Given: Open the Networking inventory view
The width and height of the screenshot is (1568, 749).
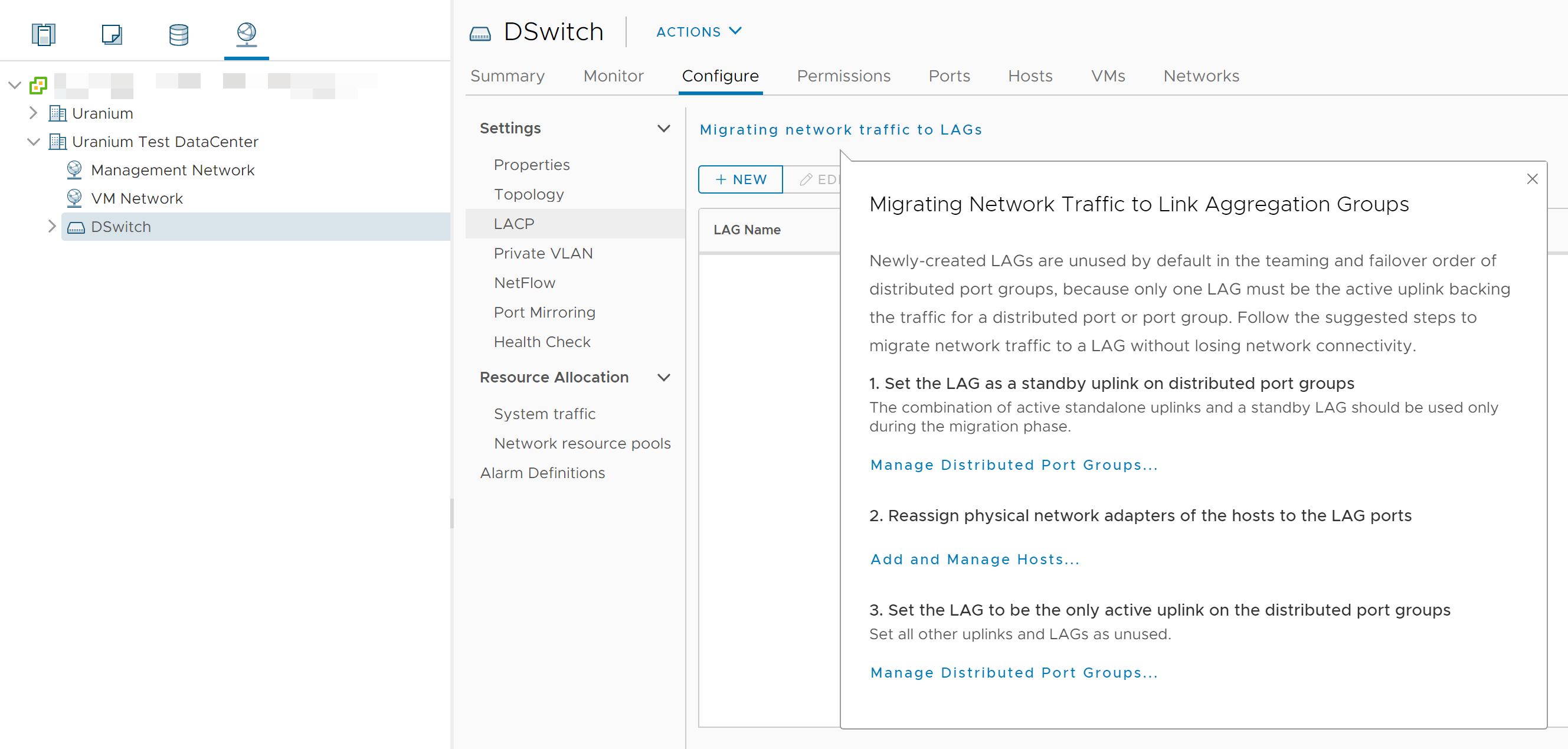Looking at the screenshot, I should (246, 34).
